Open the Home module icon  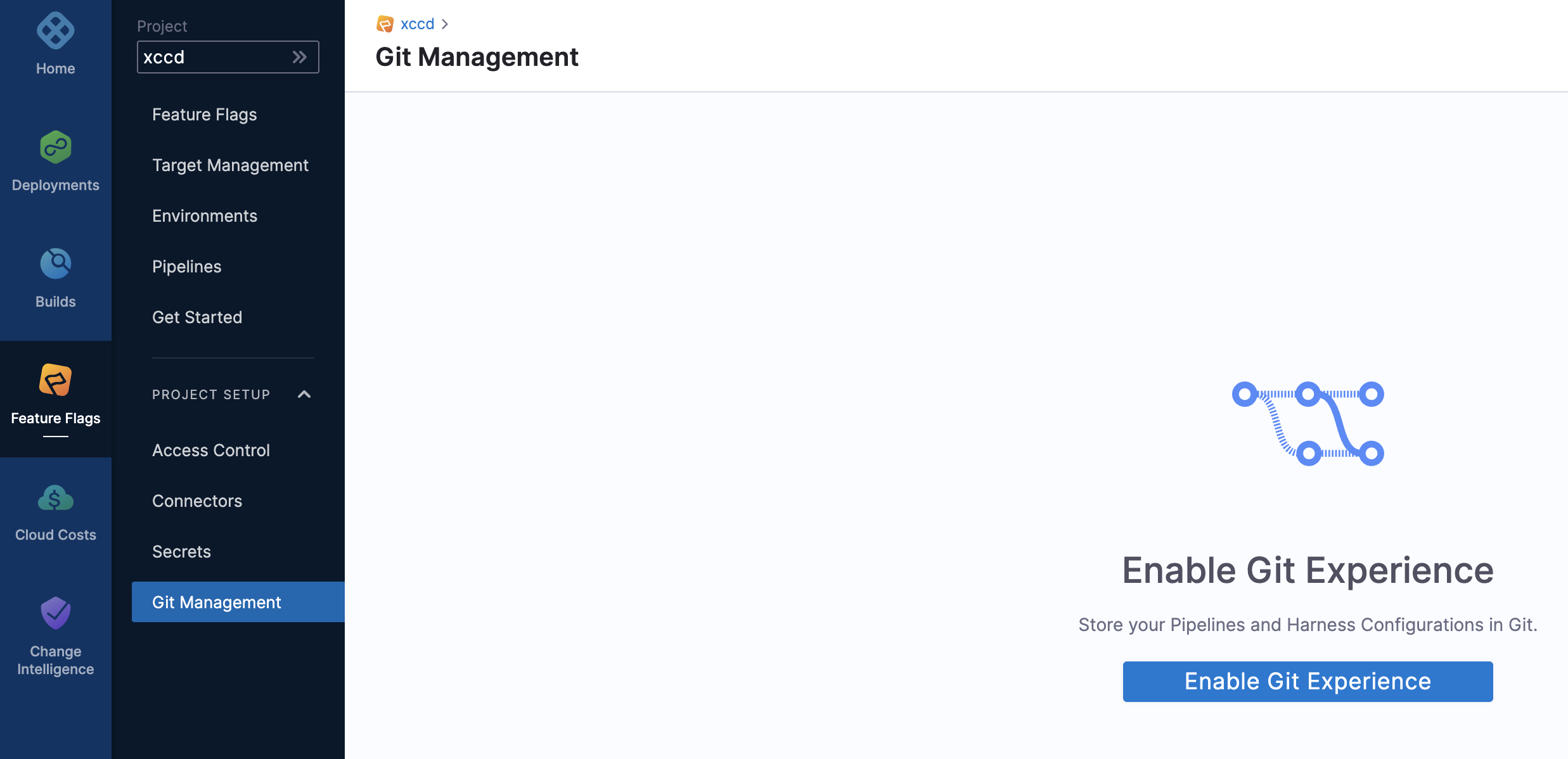[56, 30]
